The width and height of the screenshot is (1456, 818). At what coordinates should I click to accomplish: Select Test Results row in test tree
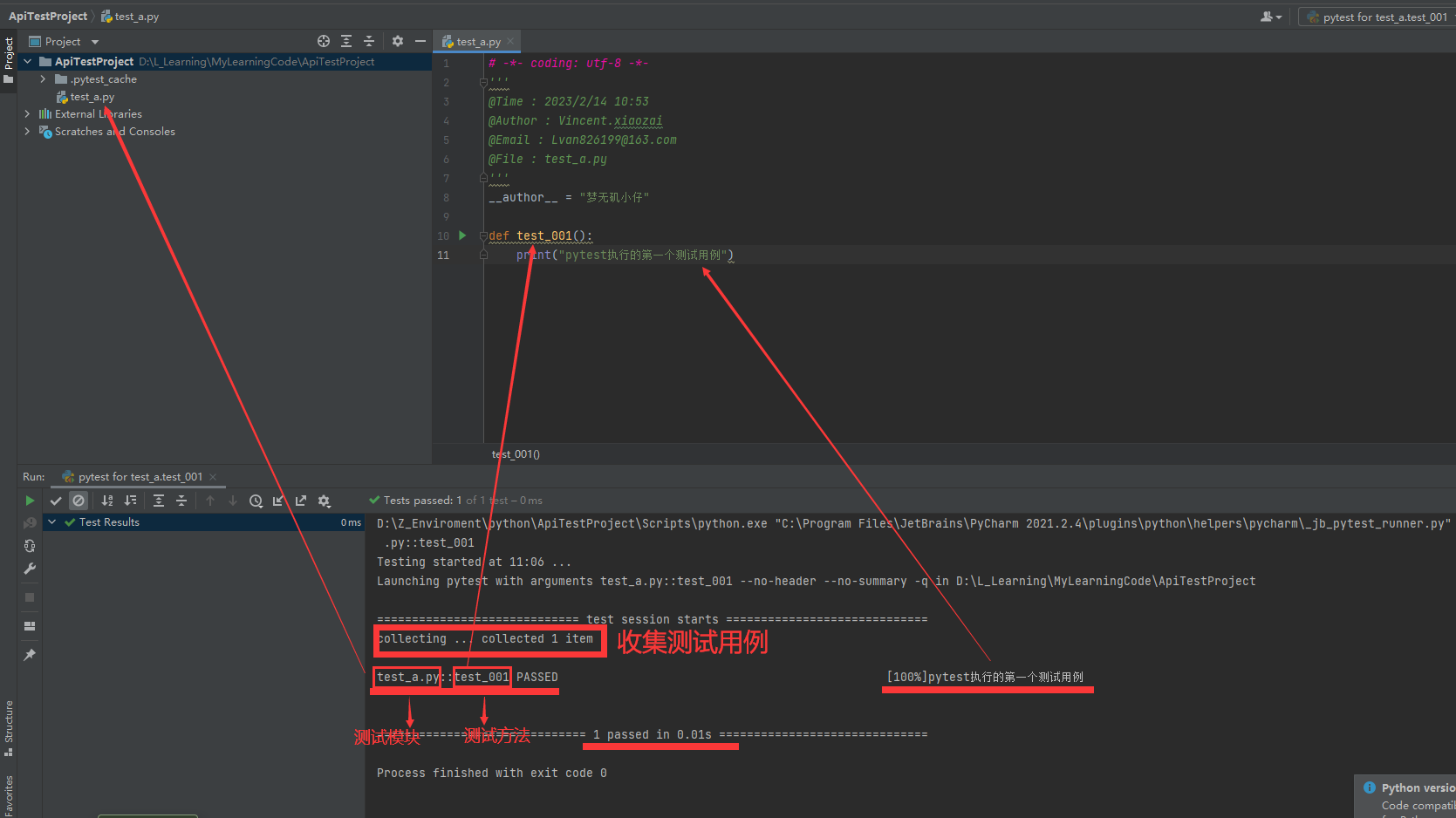[x=204, y=522]
